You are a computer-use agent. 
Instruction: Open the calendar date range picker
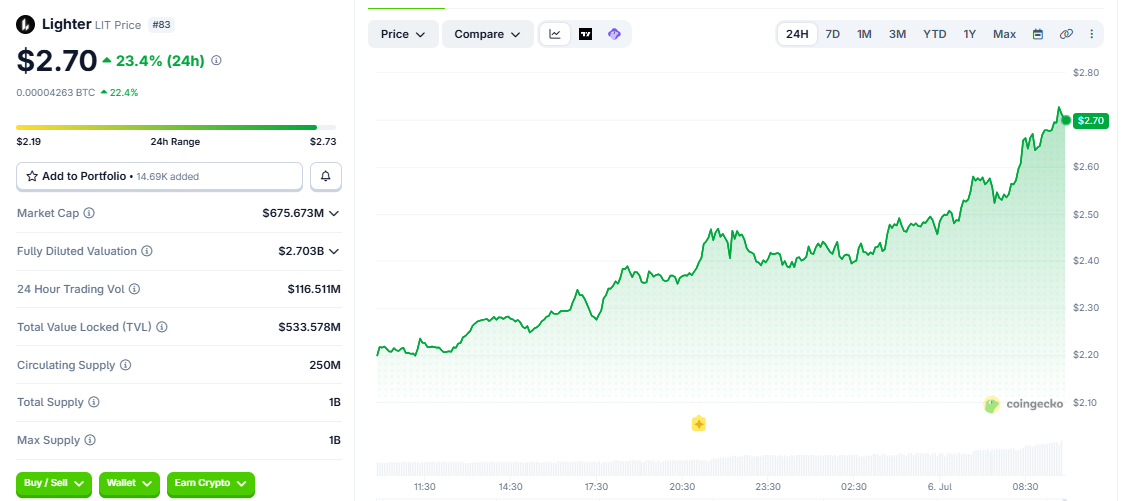[x=1038, y=34]
